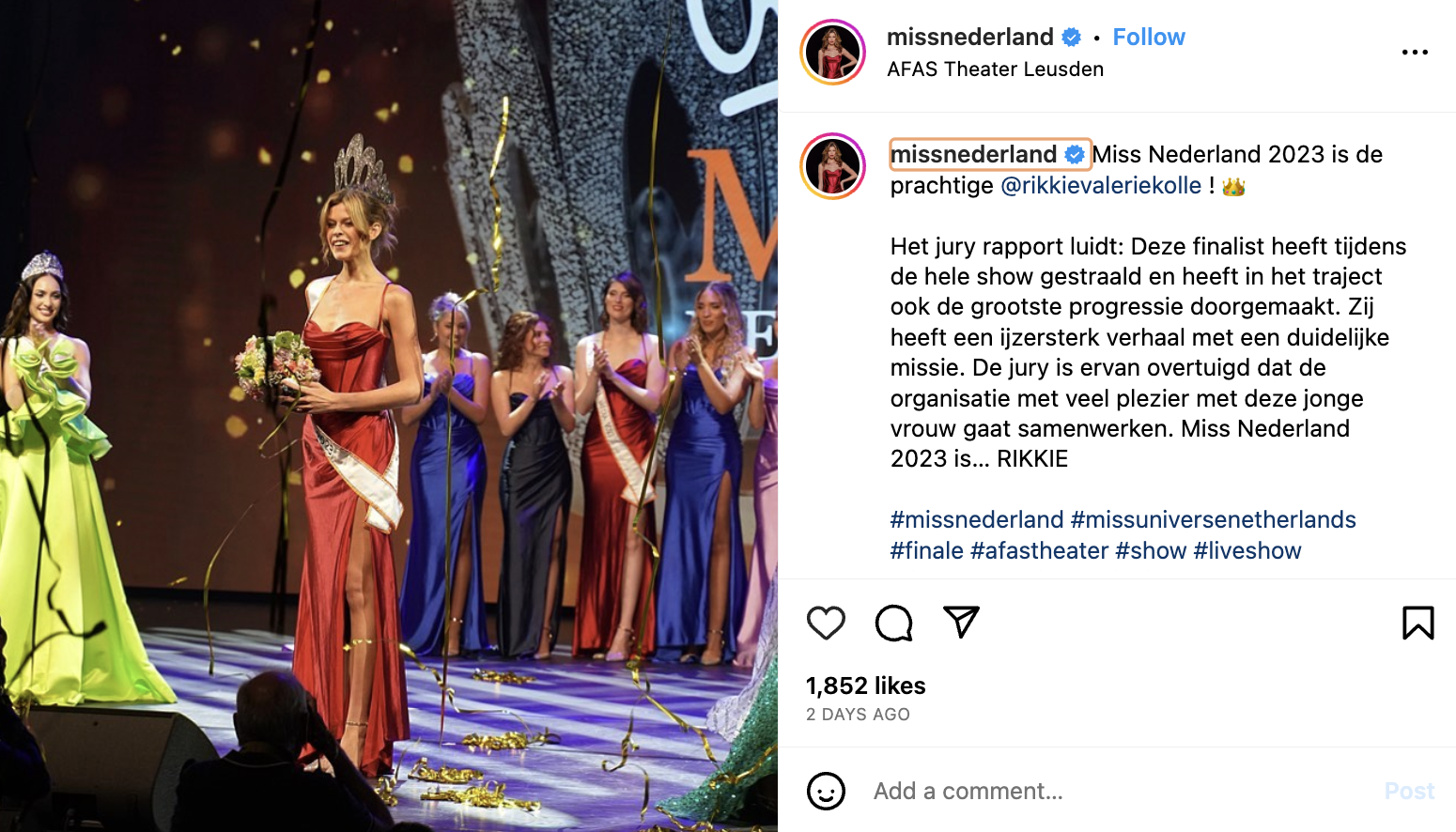Share the post via paper plane icon
The width and height of the screenshot is (1456, 832).
(x=961, y=622)
